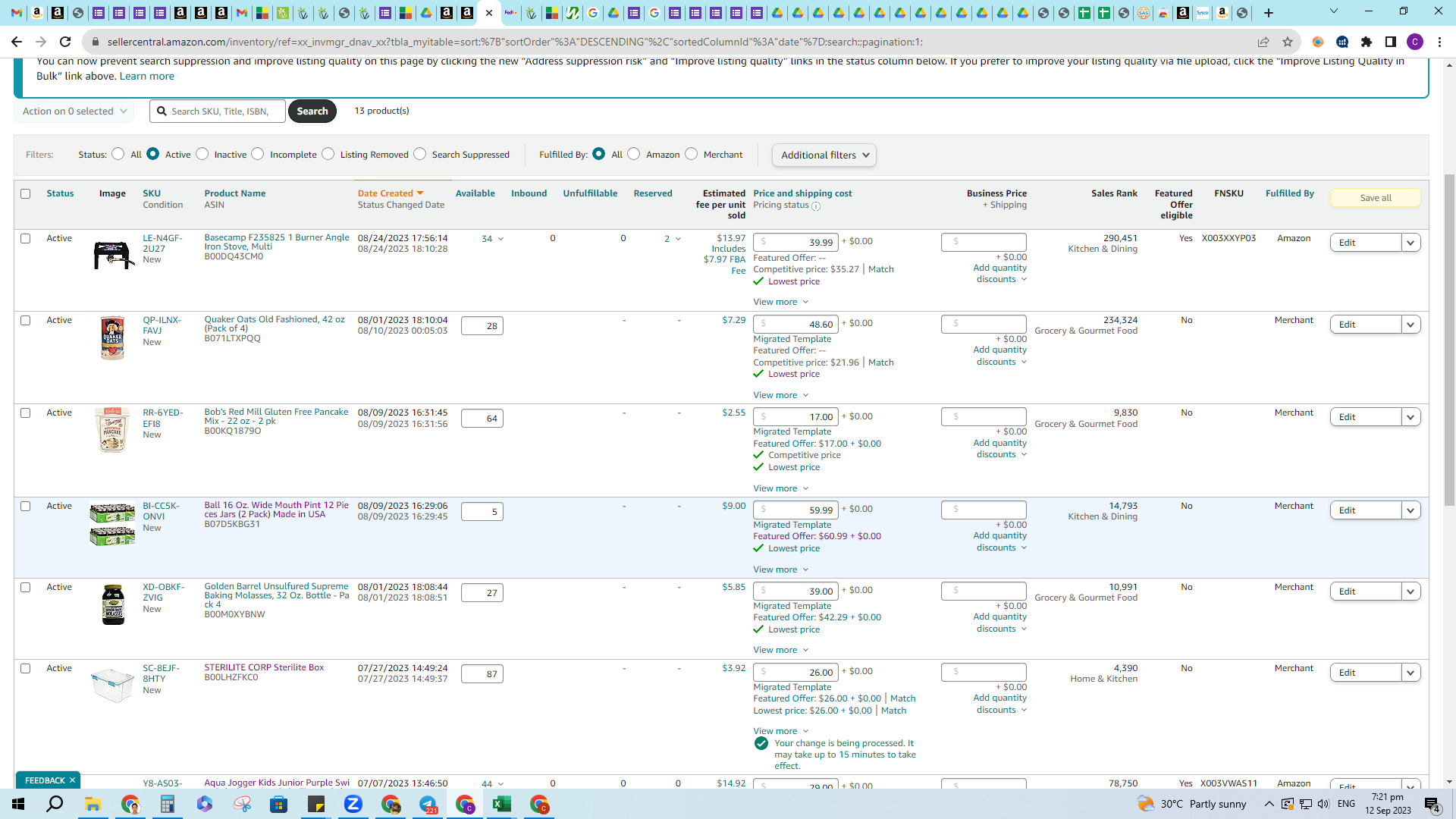The image size is (1456, 819).
Task: Expand reserved quantity chevron for Basecamp stove
Action: point(678,239)
